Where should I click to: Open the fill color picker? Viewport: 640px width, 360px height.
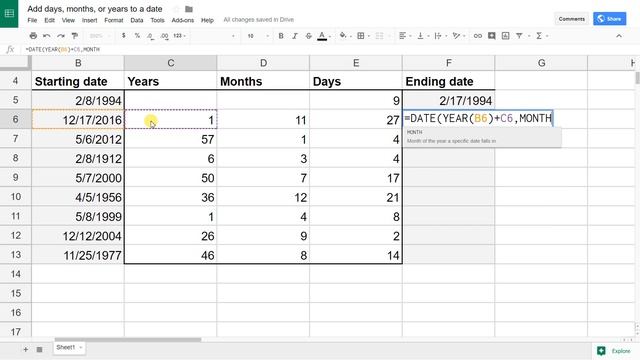344,36
